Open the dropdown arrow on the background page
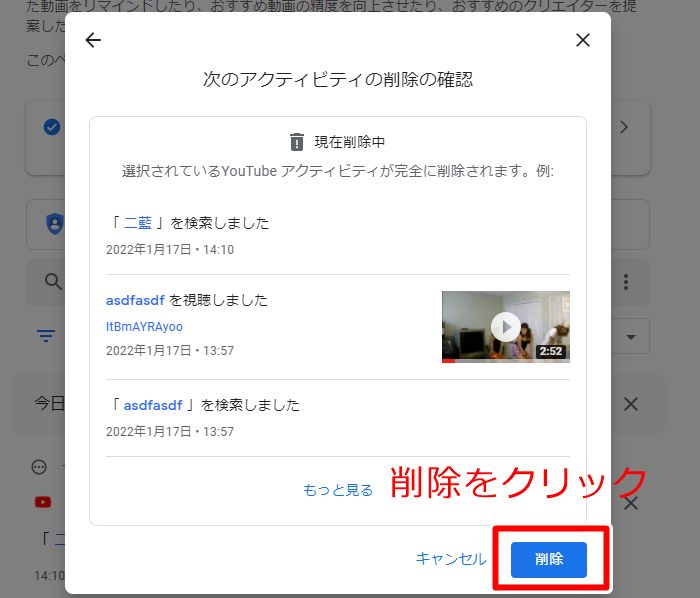Viewport: 700px width, 598px height. coord(631,337)
